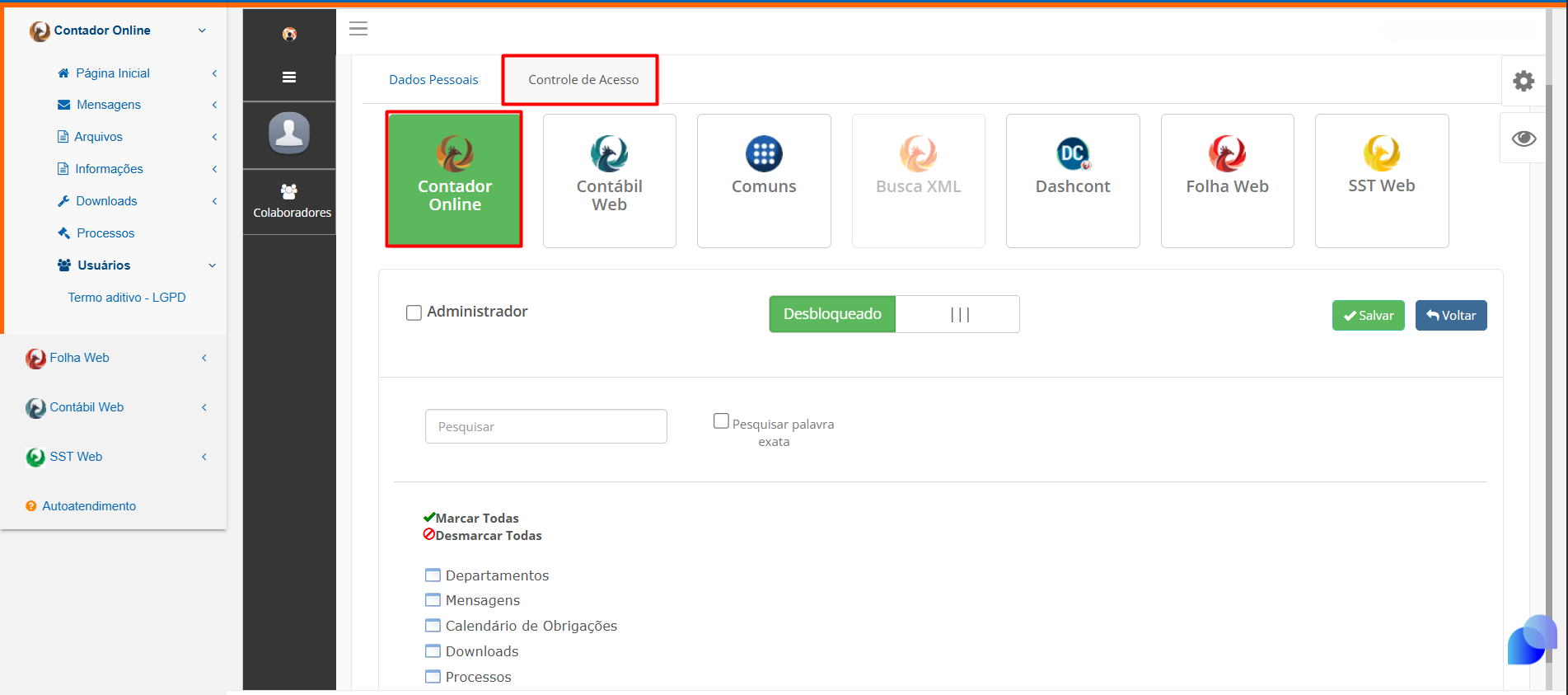Viewport: 1568px width, 695px height.
Task: Select the Busca XML module card
Action: pyautogui.click(x=919, y=181)
